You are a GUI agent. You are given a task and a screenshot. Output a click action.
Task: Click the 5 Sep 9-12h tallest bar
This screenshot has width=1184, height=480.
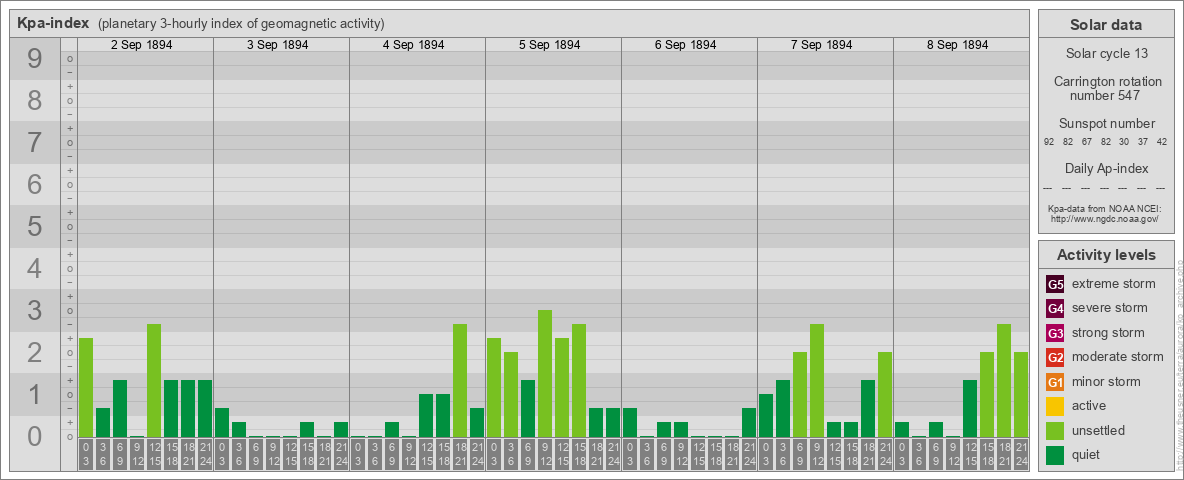(544, 374)
